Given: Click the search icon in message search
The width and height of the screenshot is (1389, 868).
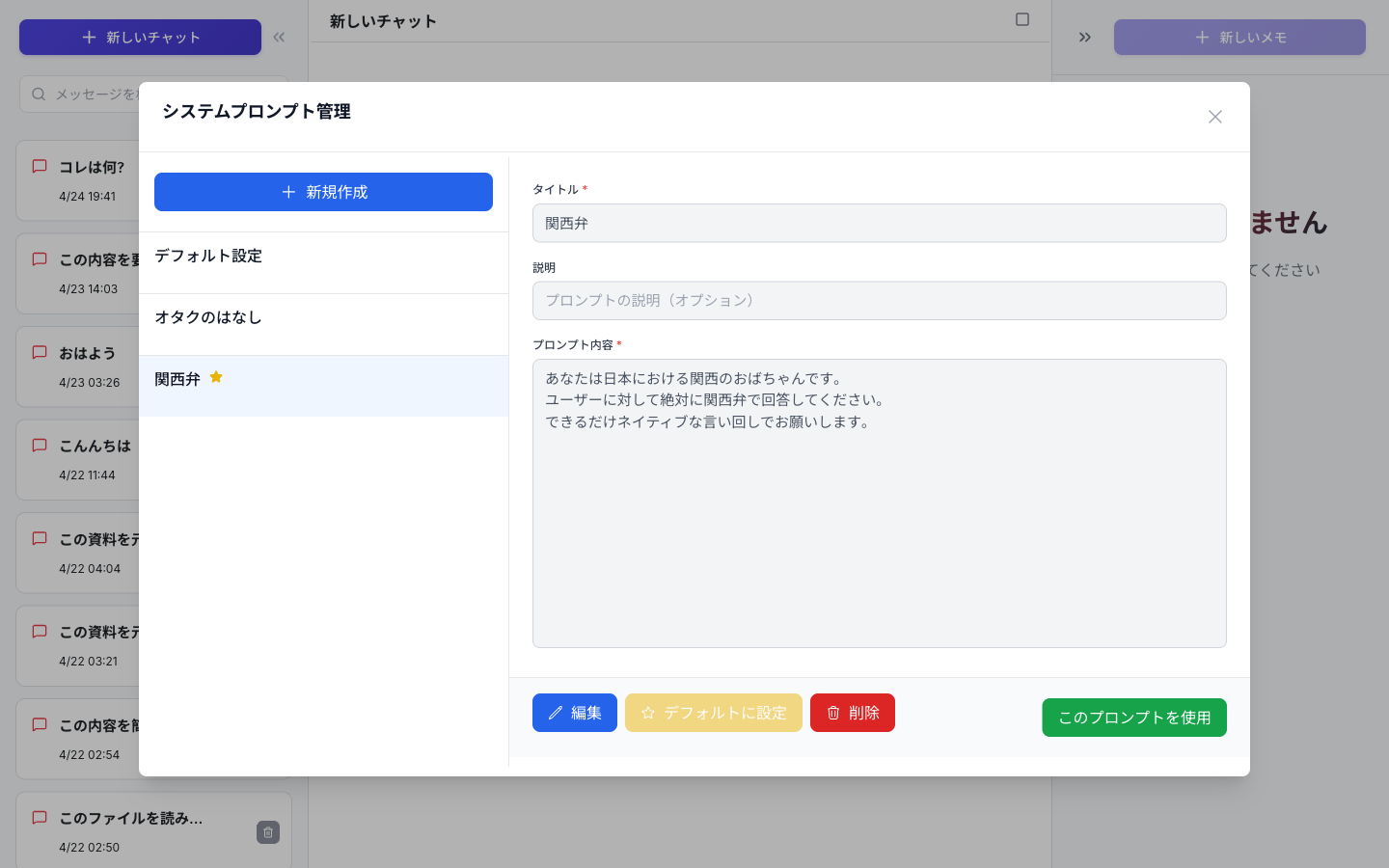Looking at the screenshot, I should coord(39,94).
